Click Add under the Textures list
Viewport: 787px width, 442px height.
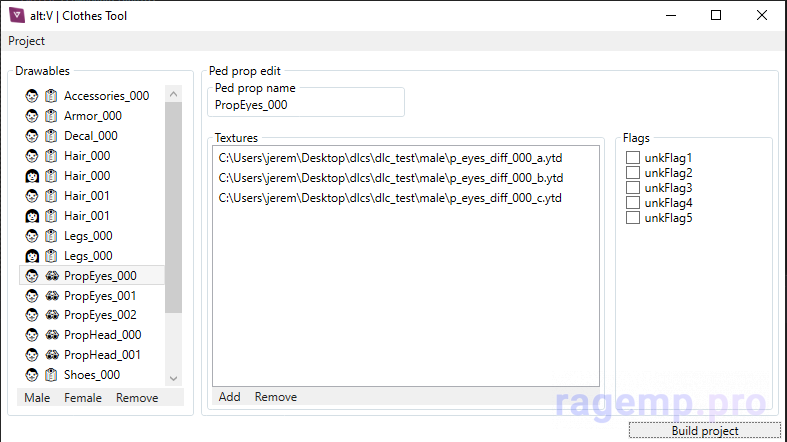coord(229,397)
